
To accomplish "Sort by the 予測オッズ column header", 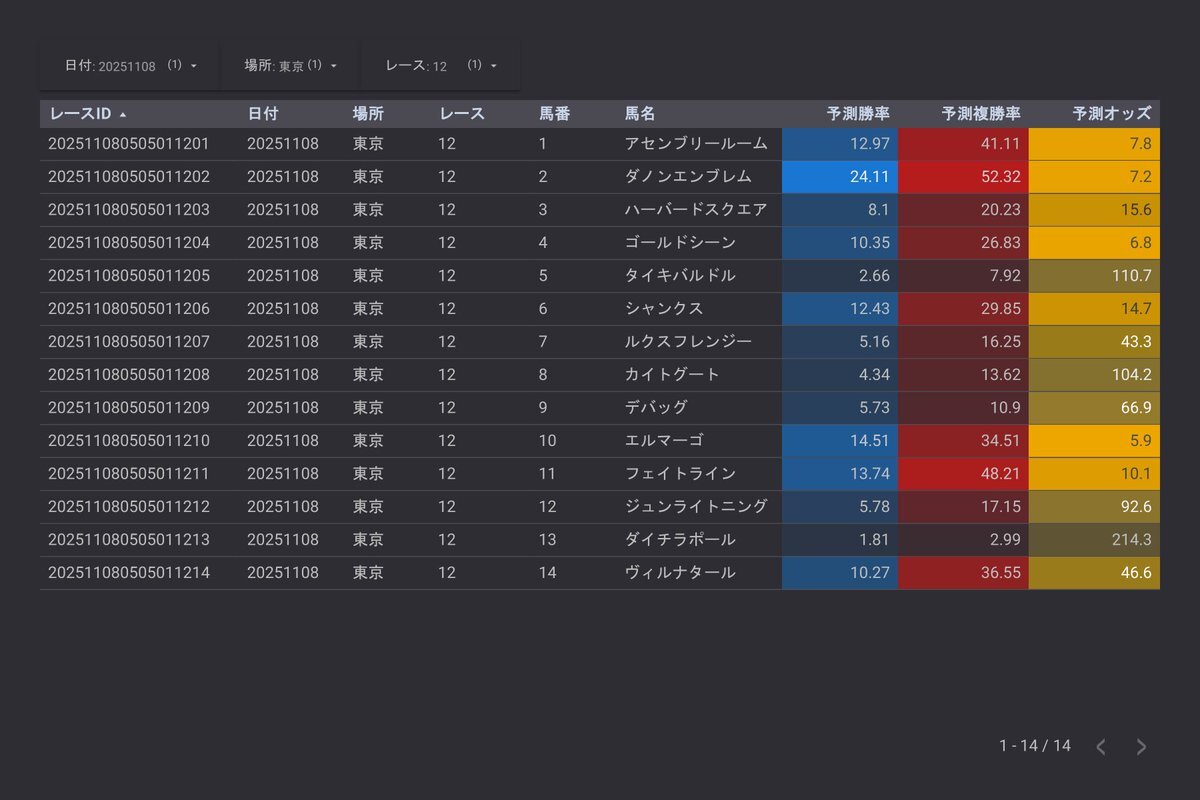I will tap(1112, 114).
